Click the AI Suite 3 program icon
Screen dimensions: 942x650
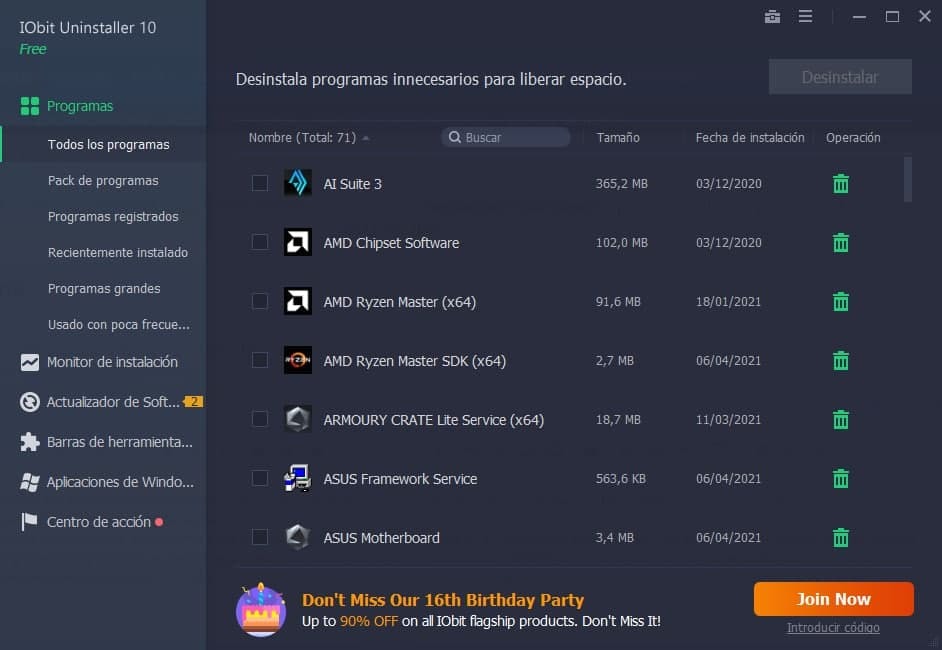pos(297,183)
